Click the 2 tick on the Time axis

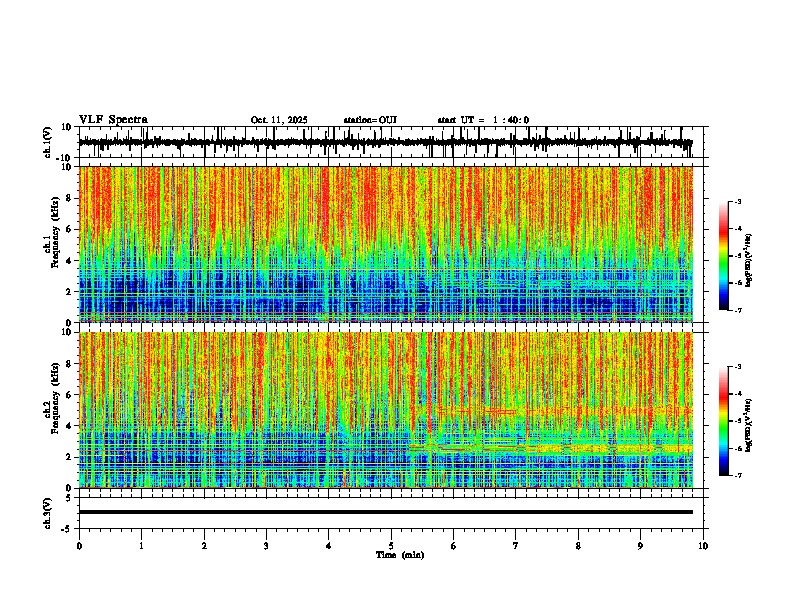(204, 546)
